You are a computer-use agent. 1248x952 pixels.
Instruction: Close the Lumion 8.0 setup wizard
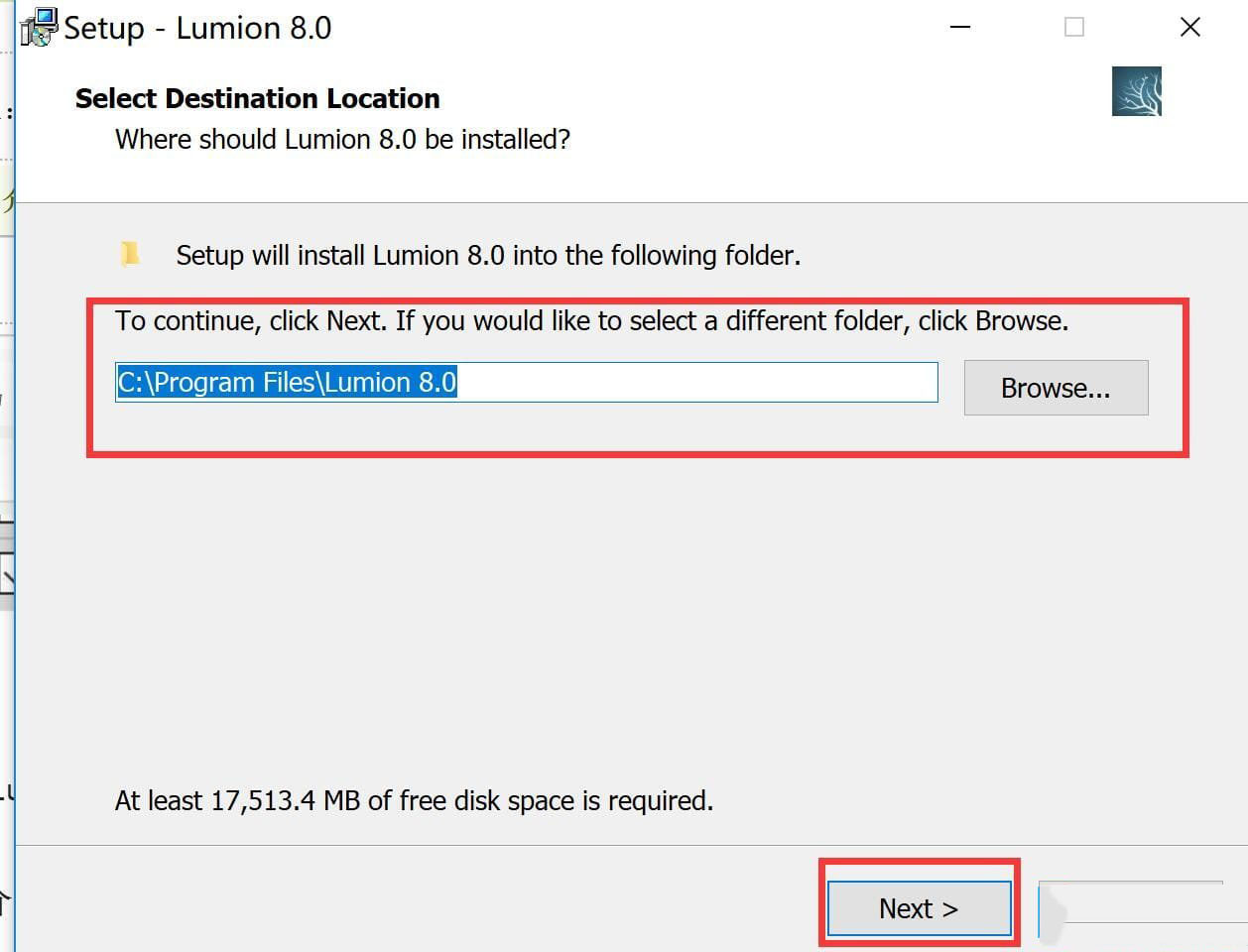1189,27
